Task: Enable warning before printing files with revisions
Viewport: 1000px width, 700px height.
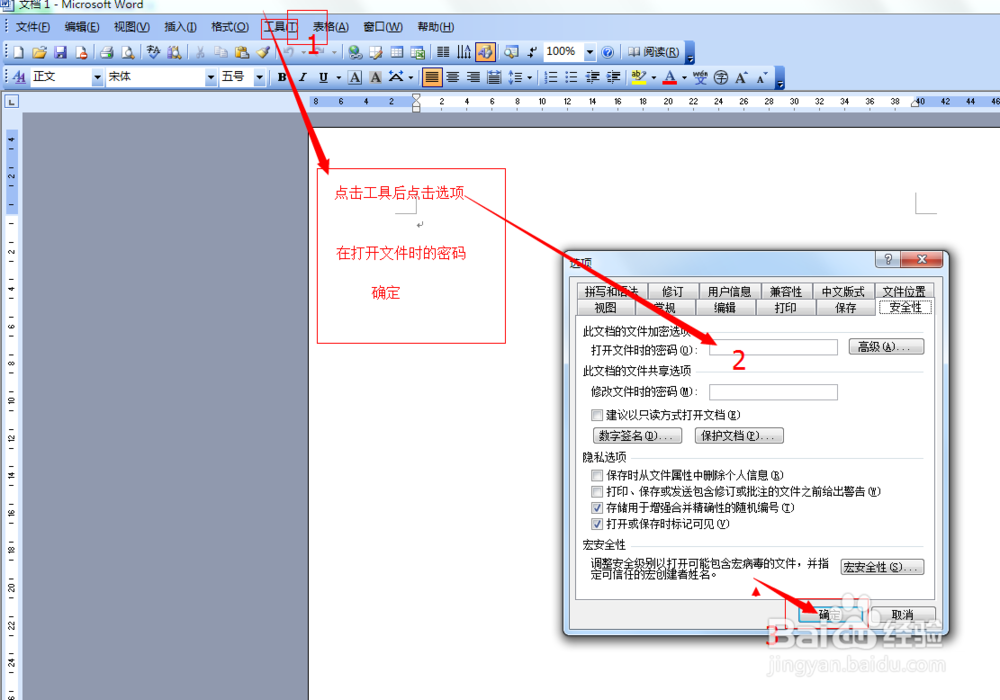Action: click(597, 492)
